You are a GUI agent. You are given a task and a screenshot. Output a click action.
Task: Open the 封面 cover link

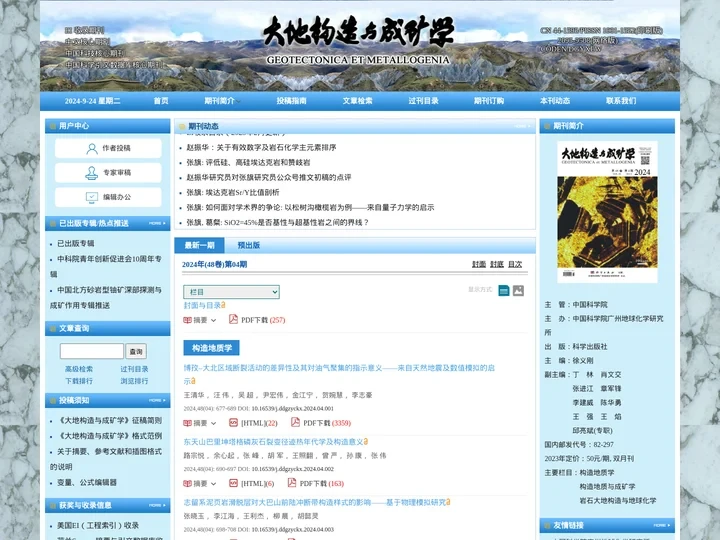click(x=479, y=264)
